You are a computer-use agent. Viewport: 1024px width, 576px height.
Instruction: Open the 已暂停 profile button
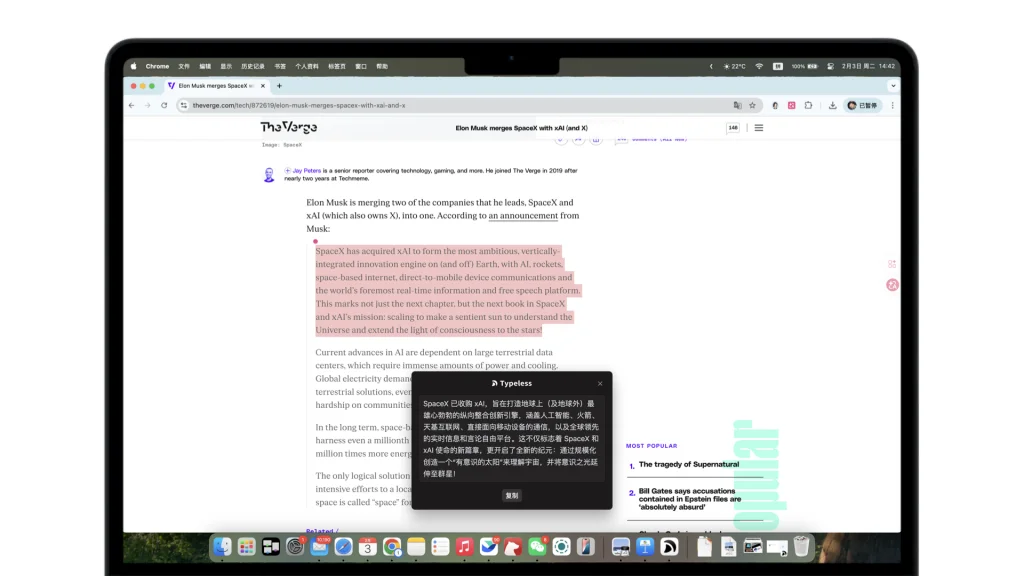tap(862, 105)
